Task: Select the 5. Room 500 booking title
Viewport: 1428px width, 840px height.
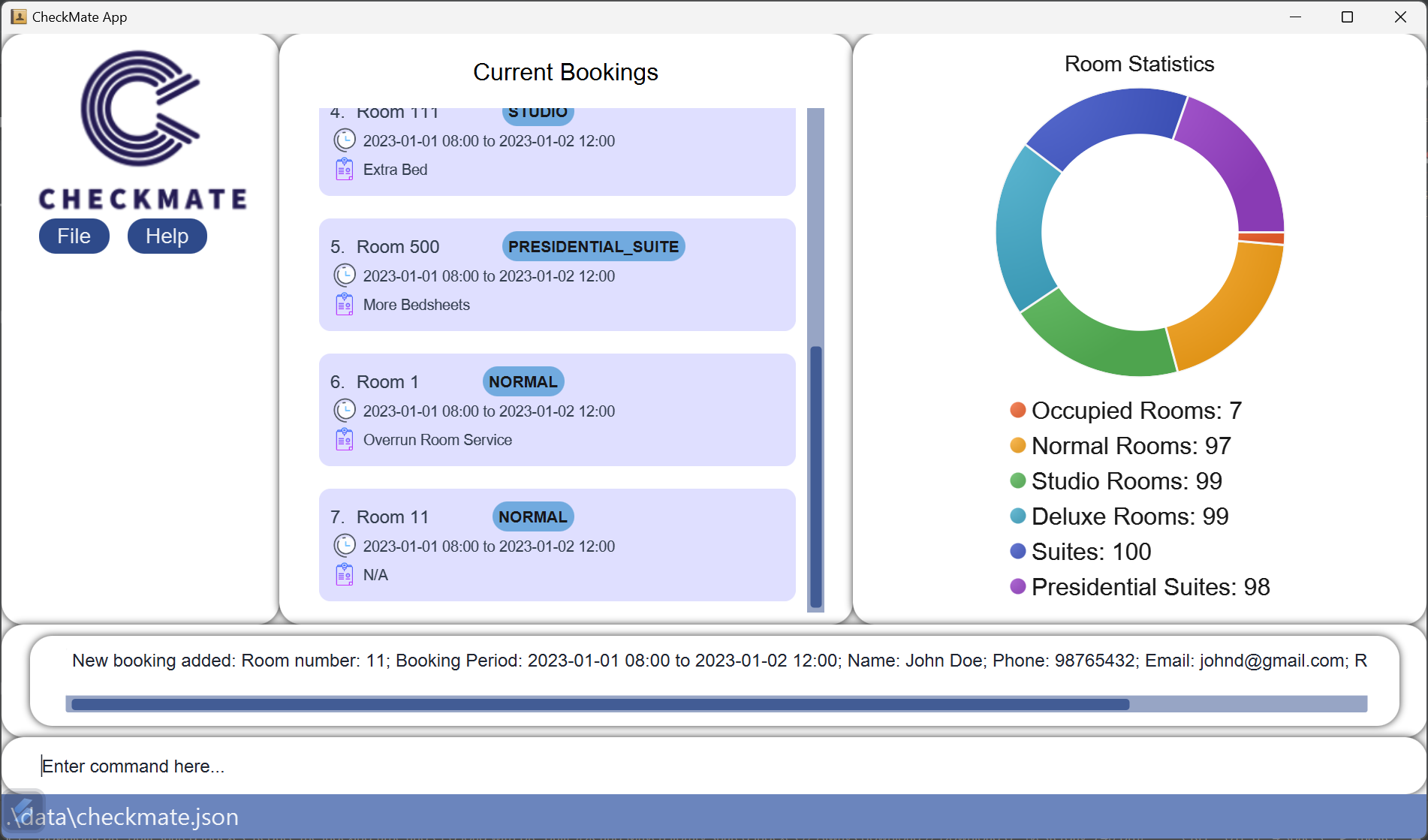Action: coord(384,247)
